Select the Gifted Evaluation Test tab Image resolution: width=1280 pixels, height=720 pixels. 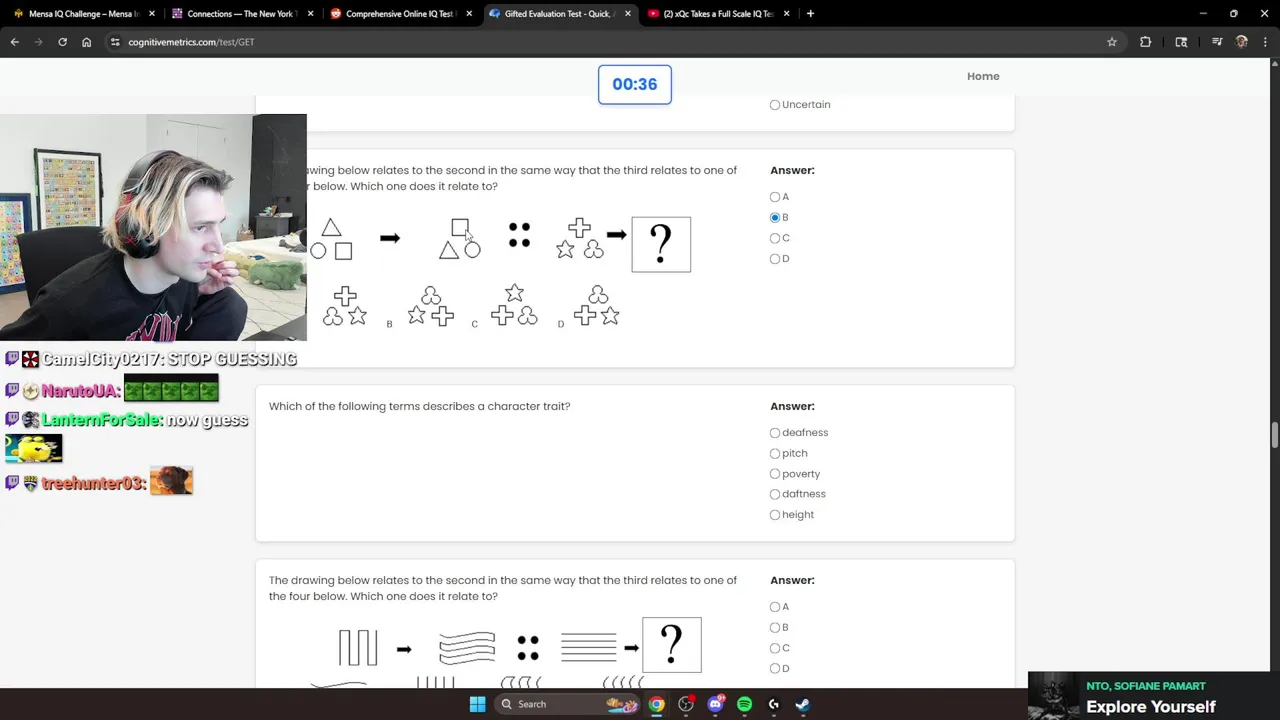pos(558,14)
